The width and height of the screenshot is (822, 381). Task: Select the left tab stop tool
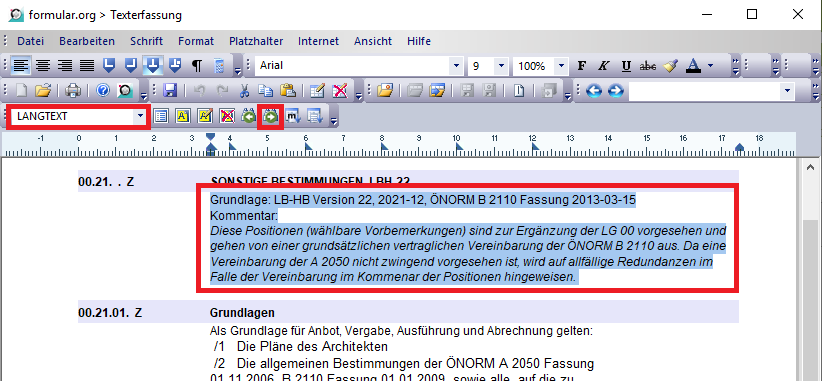tap(109, 66)
